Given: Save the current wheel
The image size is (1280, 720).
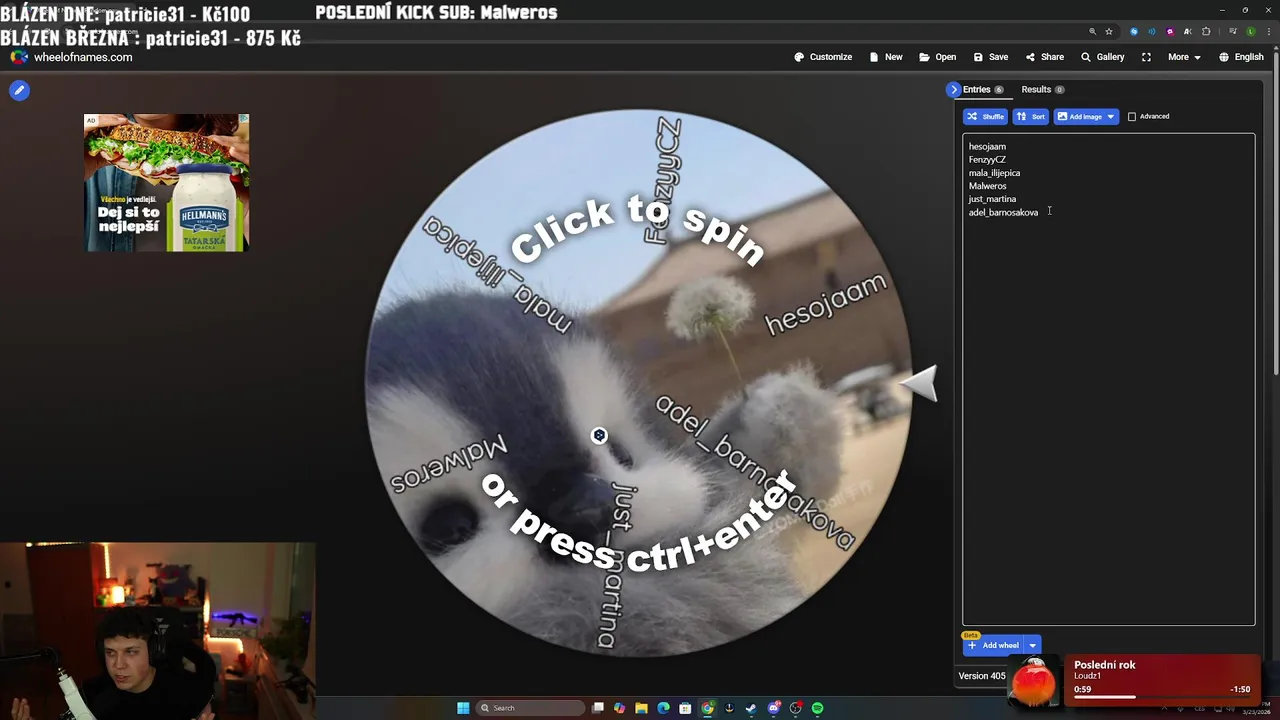Looking at the screenshot, I should click(991, 57).
